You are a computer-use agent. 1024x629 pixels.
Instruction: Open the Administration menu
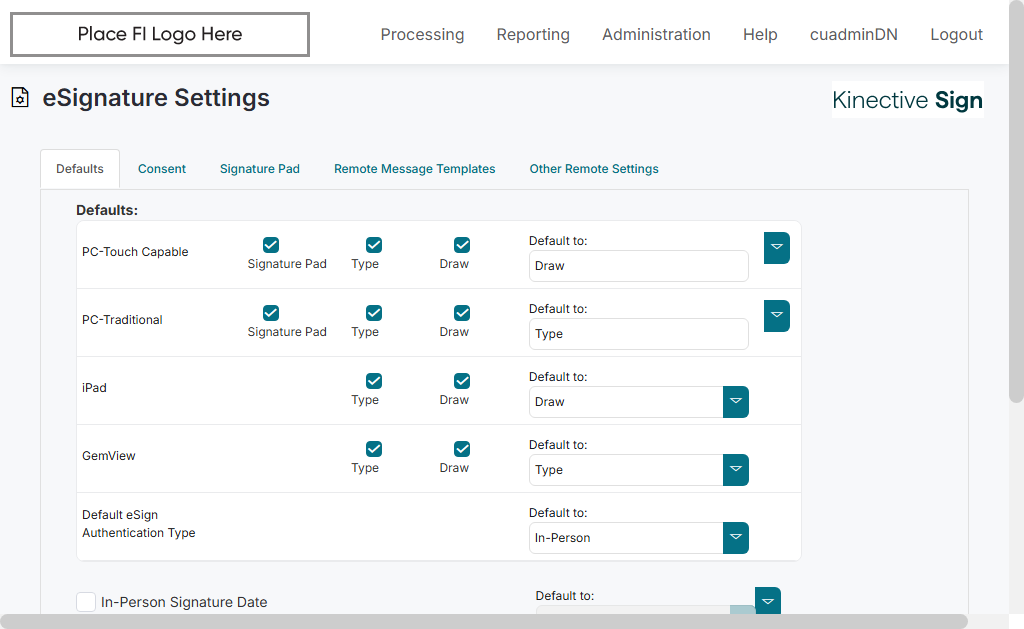point(656,35)
